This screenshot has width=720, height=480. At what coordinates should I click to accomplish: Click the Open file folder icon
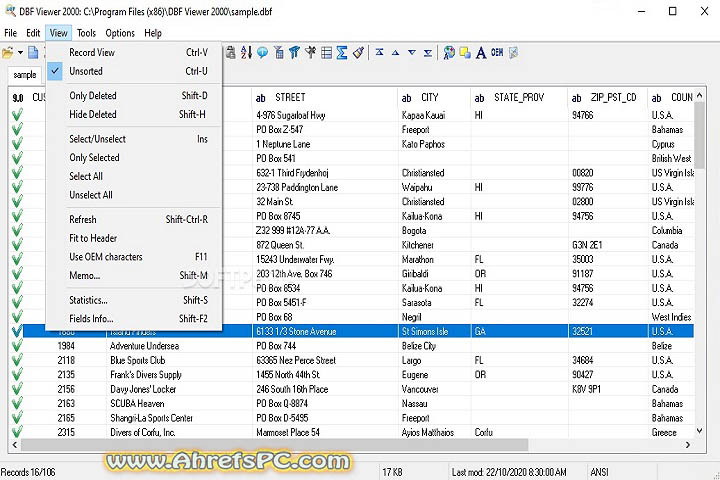click(7, 53)
